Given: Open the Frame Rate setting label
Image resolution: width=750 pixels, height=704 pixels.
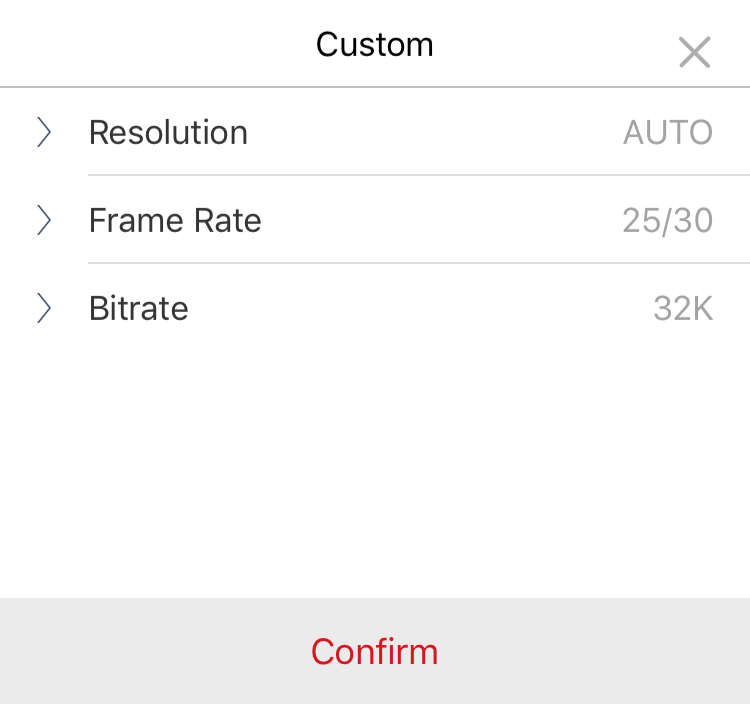Looking at the screenshot, I should point(175,220).
